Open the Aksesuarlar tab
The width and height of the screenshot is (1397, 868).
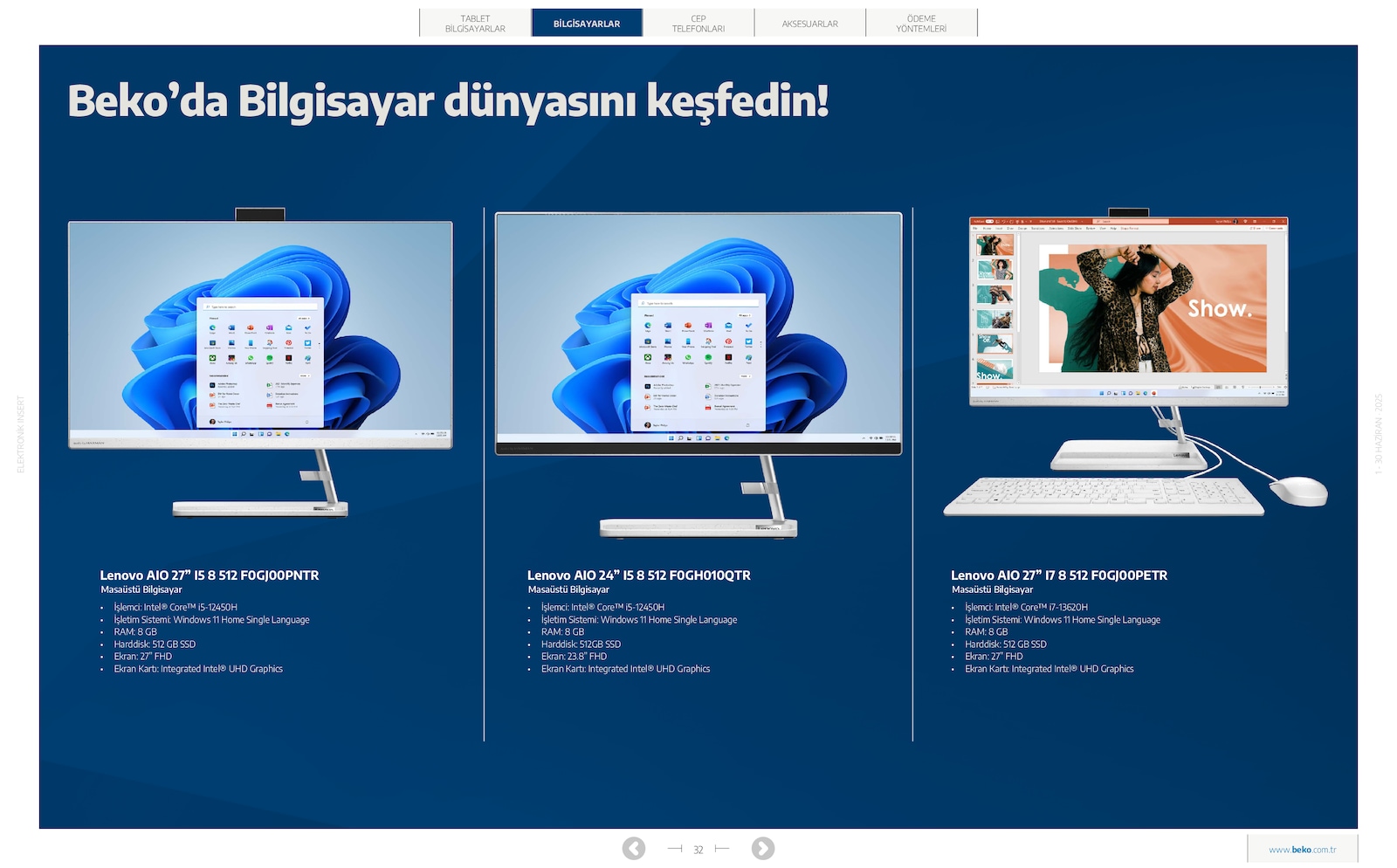click(810, 24)
